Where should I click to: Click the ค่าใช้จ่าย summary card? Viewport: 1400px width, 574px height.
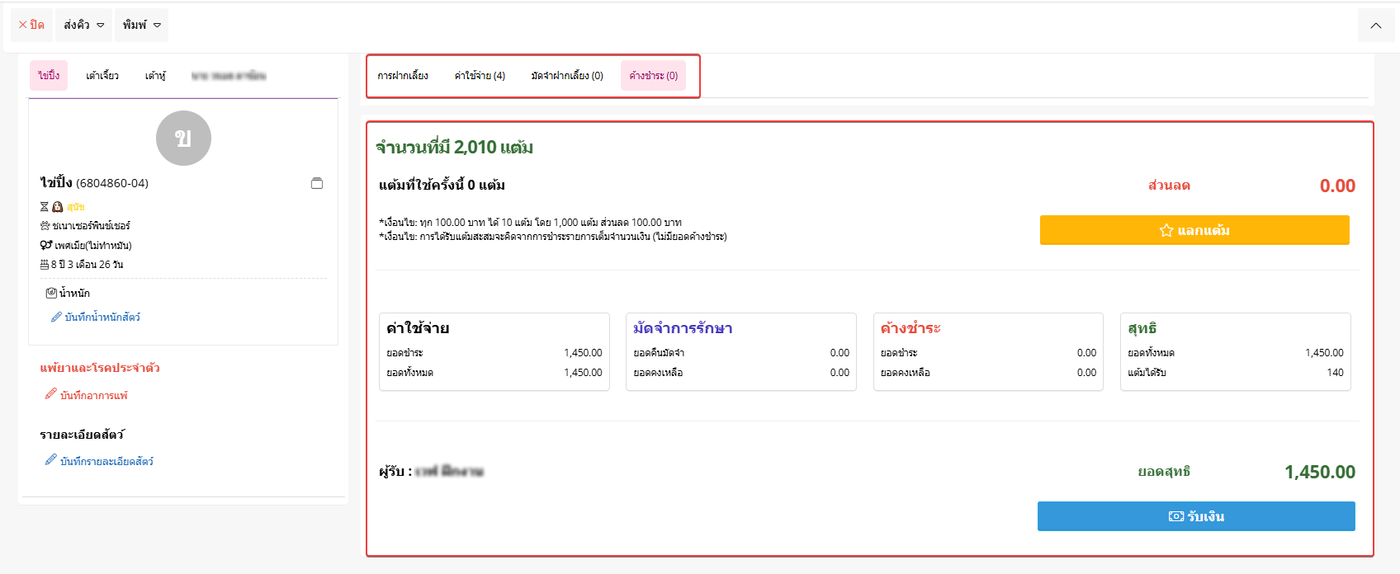494,351
